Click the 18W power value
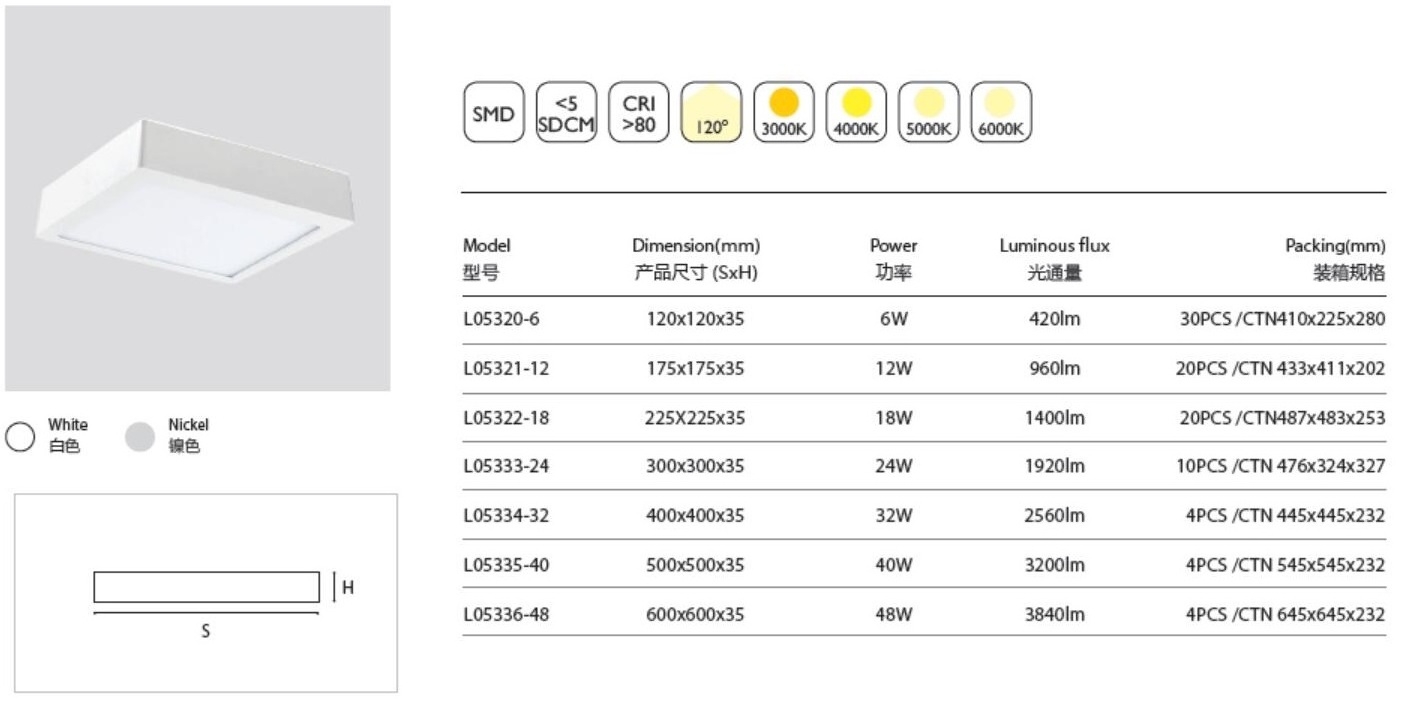The height and width of the screenshot is (725, 1403). point(894,418)
